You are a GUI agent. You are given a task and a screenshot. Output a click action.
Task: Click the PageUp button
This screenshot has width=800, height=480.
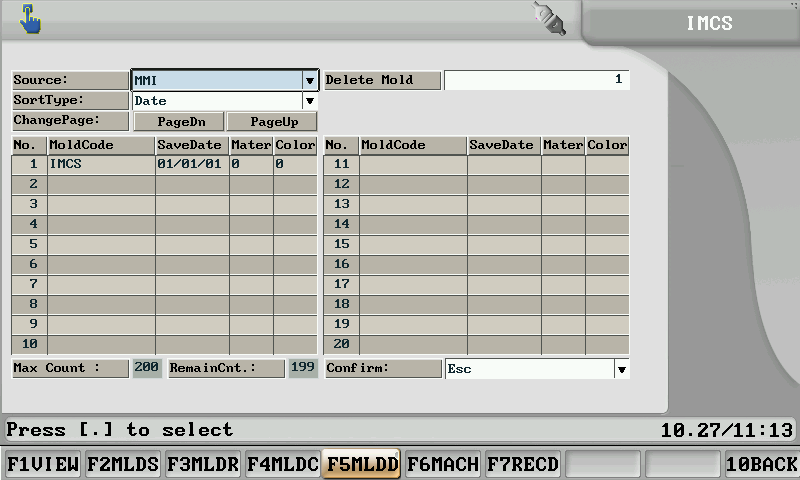tap(272, 122)
